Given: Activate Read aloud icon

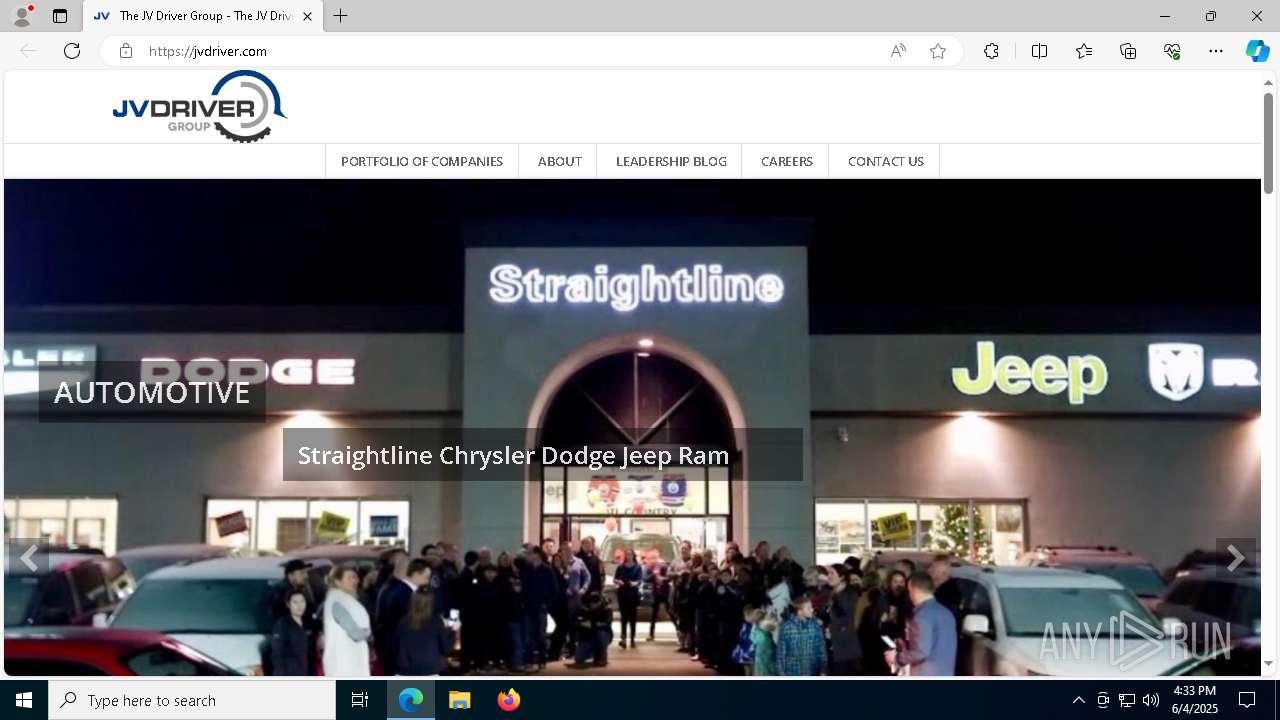Looking at the screenshot, I should [x=898, y=51].
